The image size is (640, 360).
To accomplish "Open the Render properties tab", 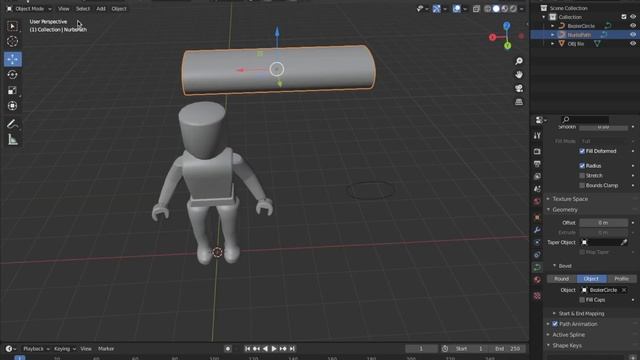I will [x=537, y=151].
